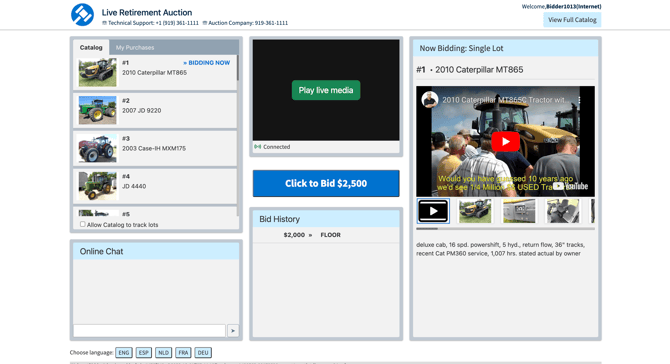Choose DEU language button
This screenshot has height=364, width=670.
point(203,352)
